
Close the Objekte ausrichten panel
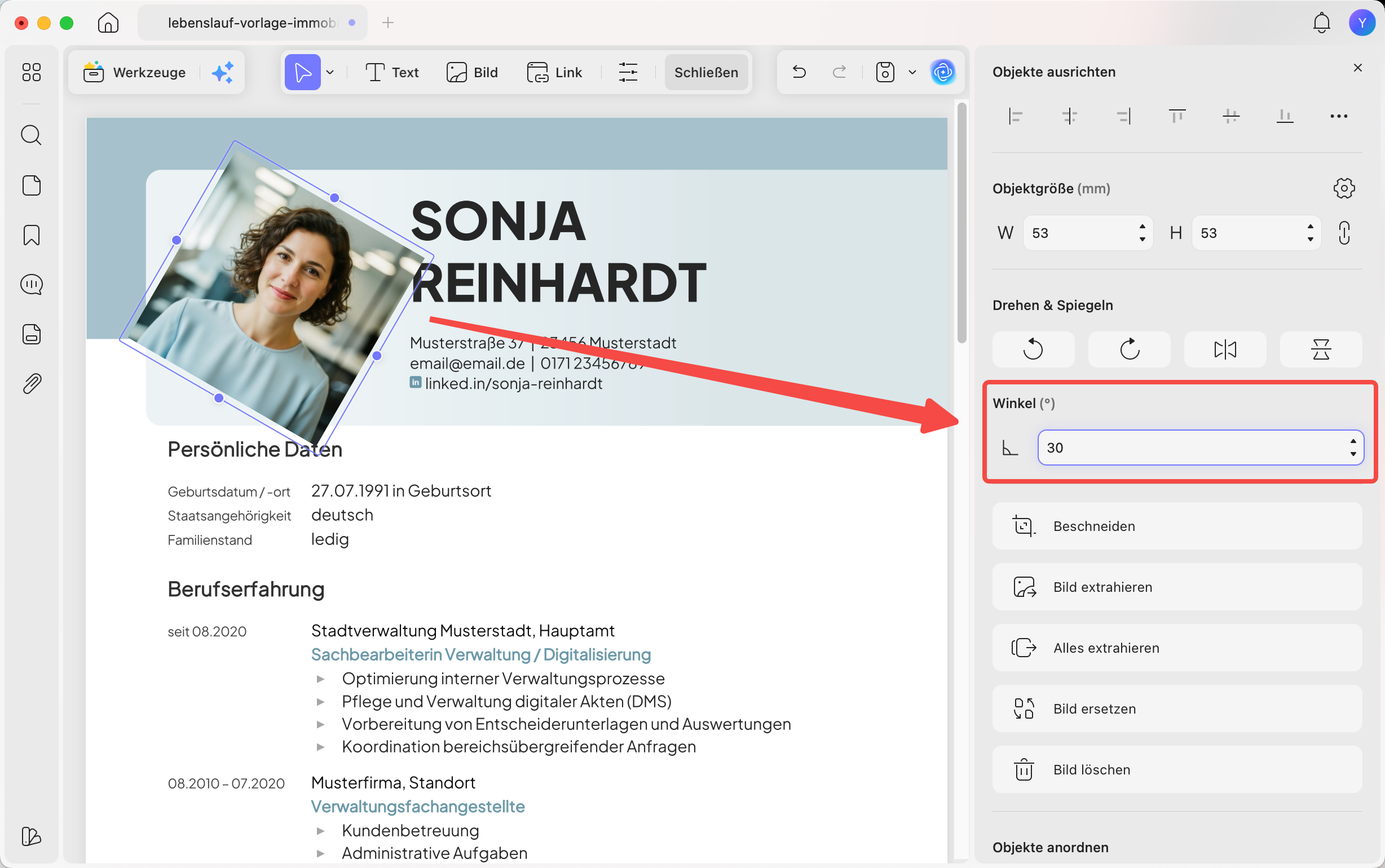tap(1358, 68)
